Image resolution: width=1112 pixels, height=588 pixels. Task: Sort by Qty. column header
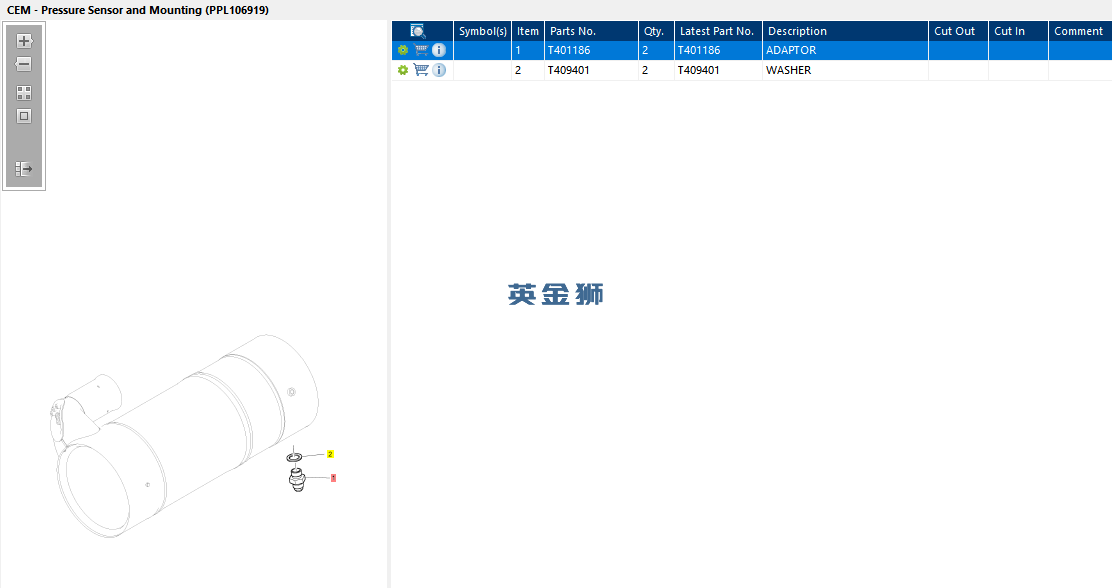click(656, 31)
